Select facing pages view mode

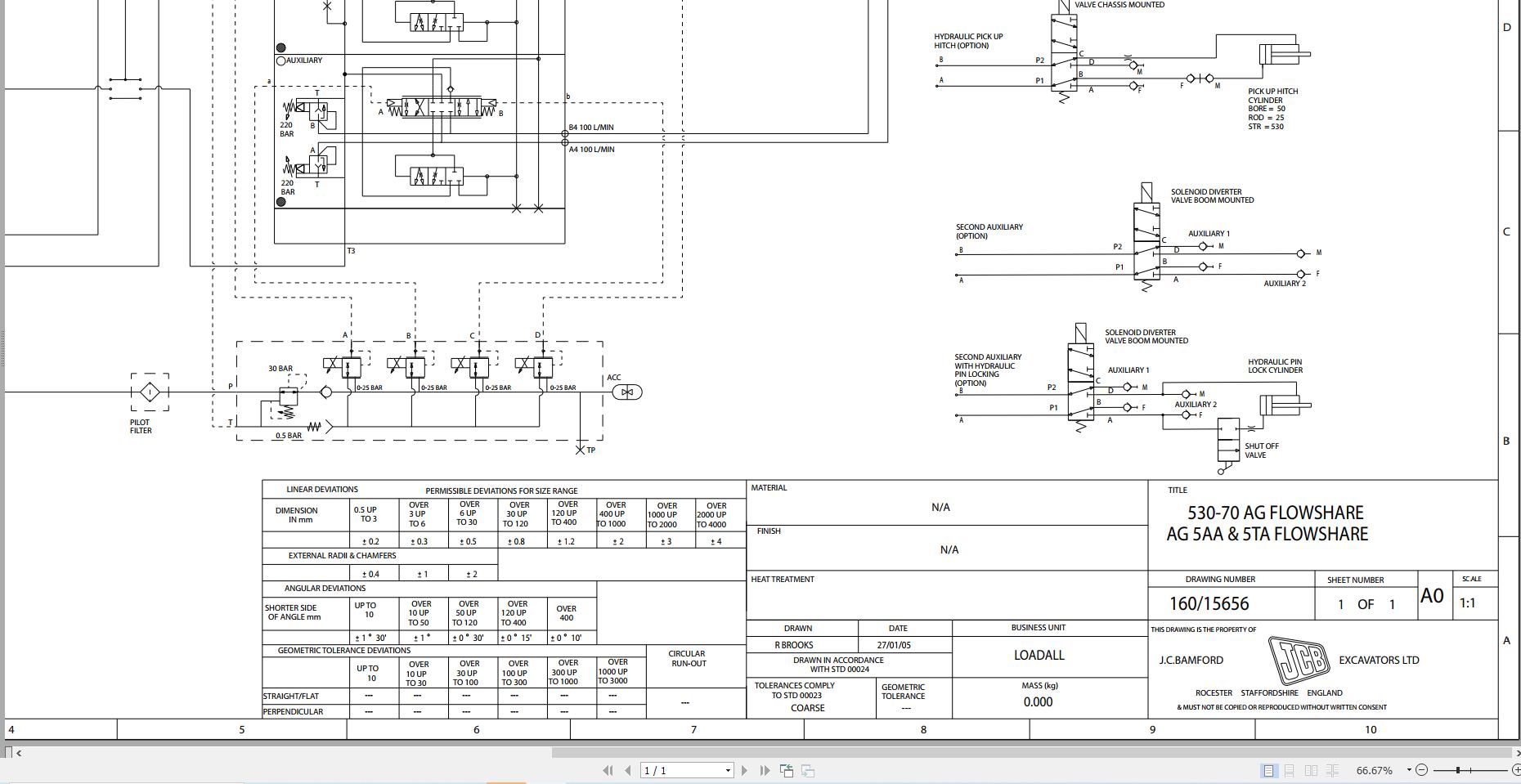click(x=1311, y=770)
